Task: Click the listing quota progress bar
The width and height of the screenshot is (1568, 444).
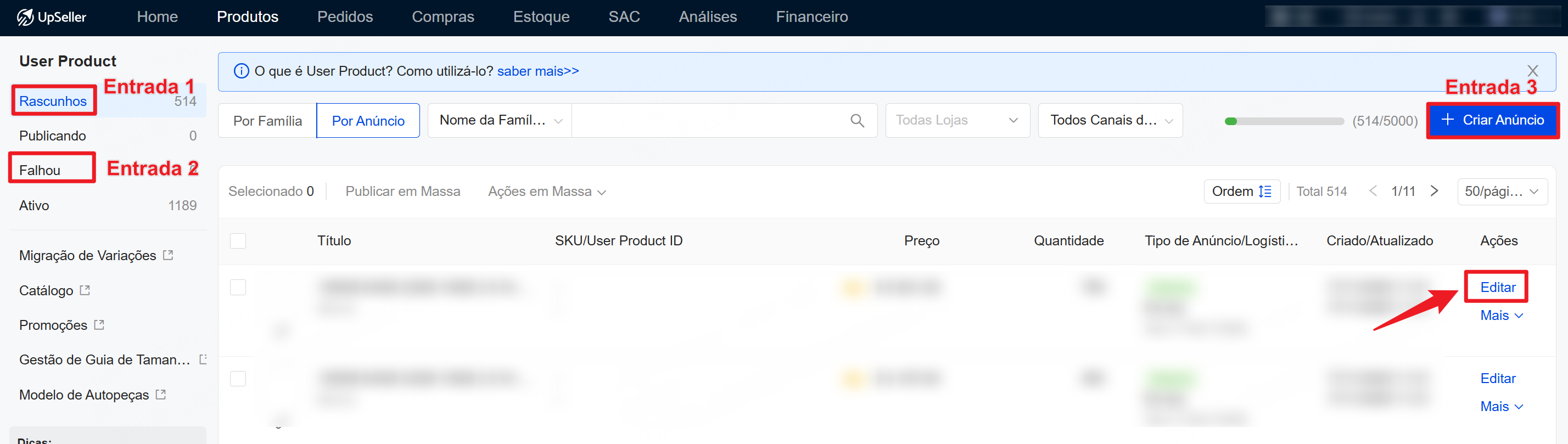Action: [1284, 121]
